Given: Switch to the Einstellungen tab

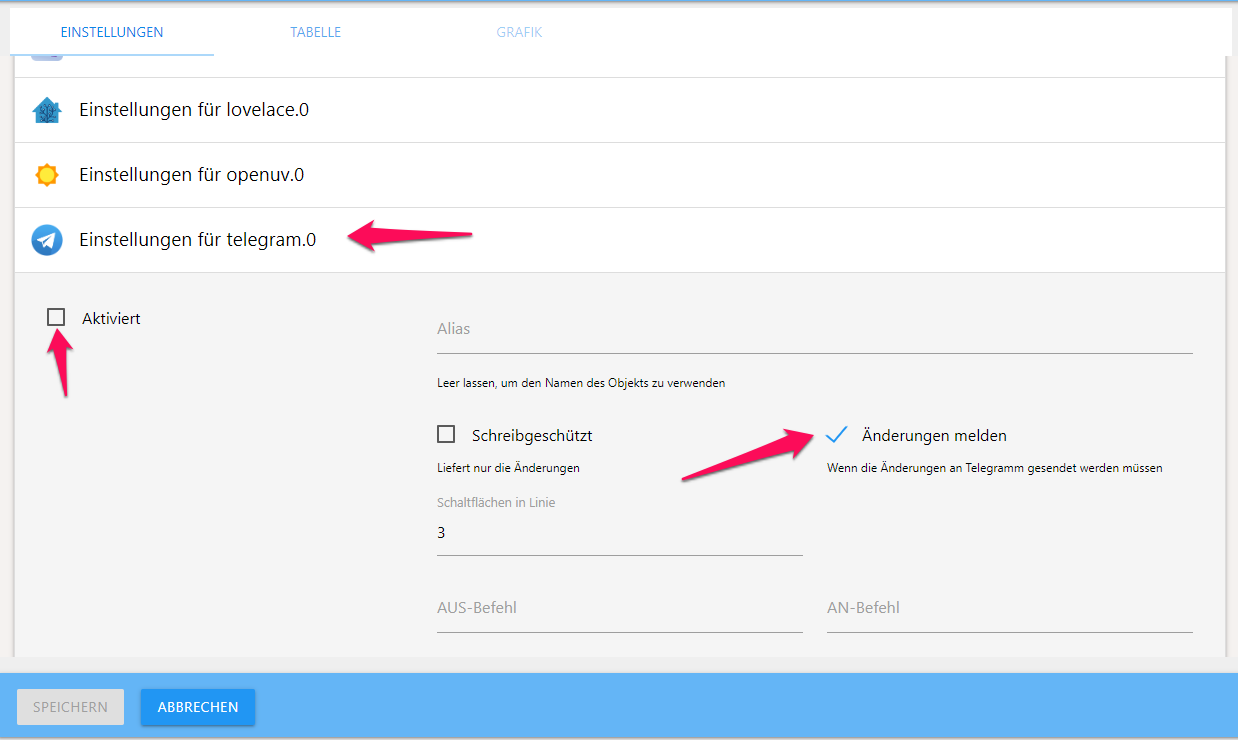Looking at the screenshot, I should coord(112,32).
